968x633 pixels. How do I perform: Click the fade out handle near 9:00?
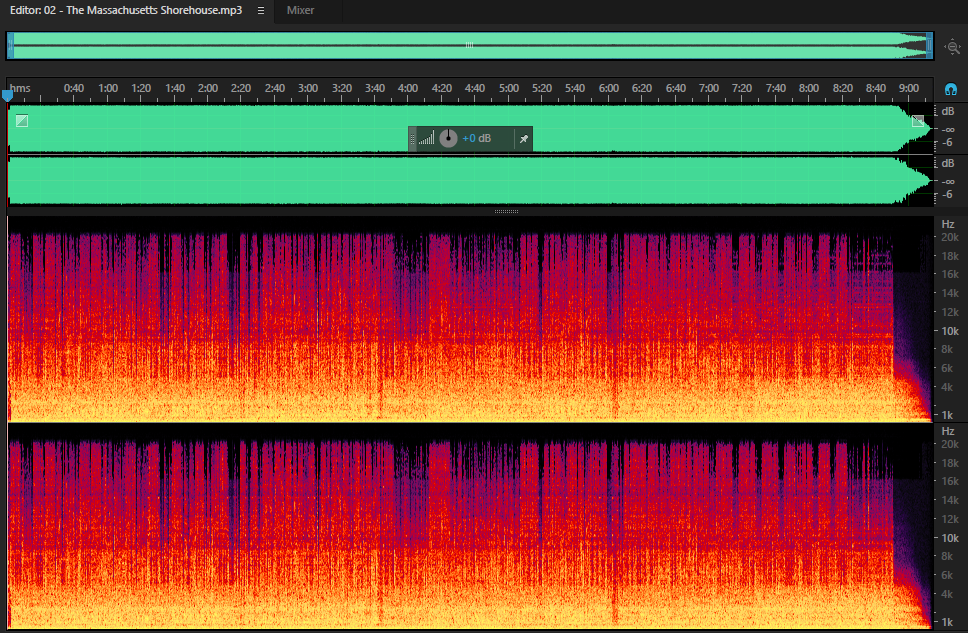point(918,121)
